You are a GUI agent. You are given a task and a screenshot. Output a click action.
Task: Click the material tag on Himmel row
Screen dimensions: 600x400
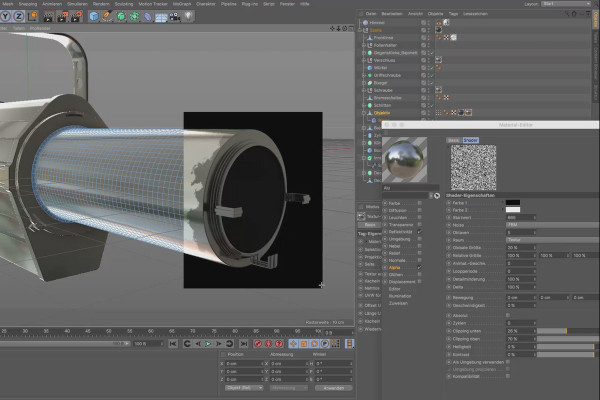pos(446,23)
